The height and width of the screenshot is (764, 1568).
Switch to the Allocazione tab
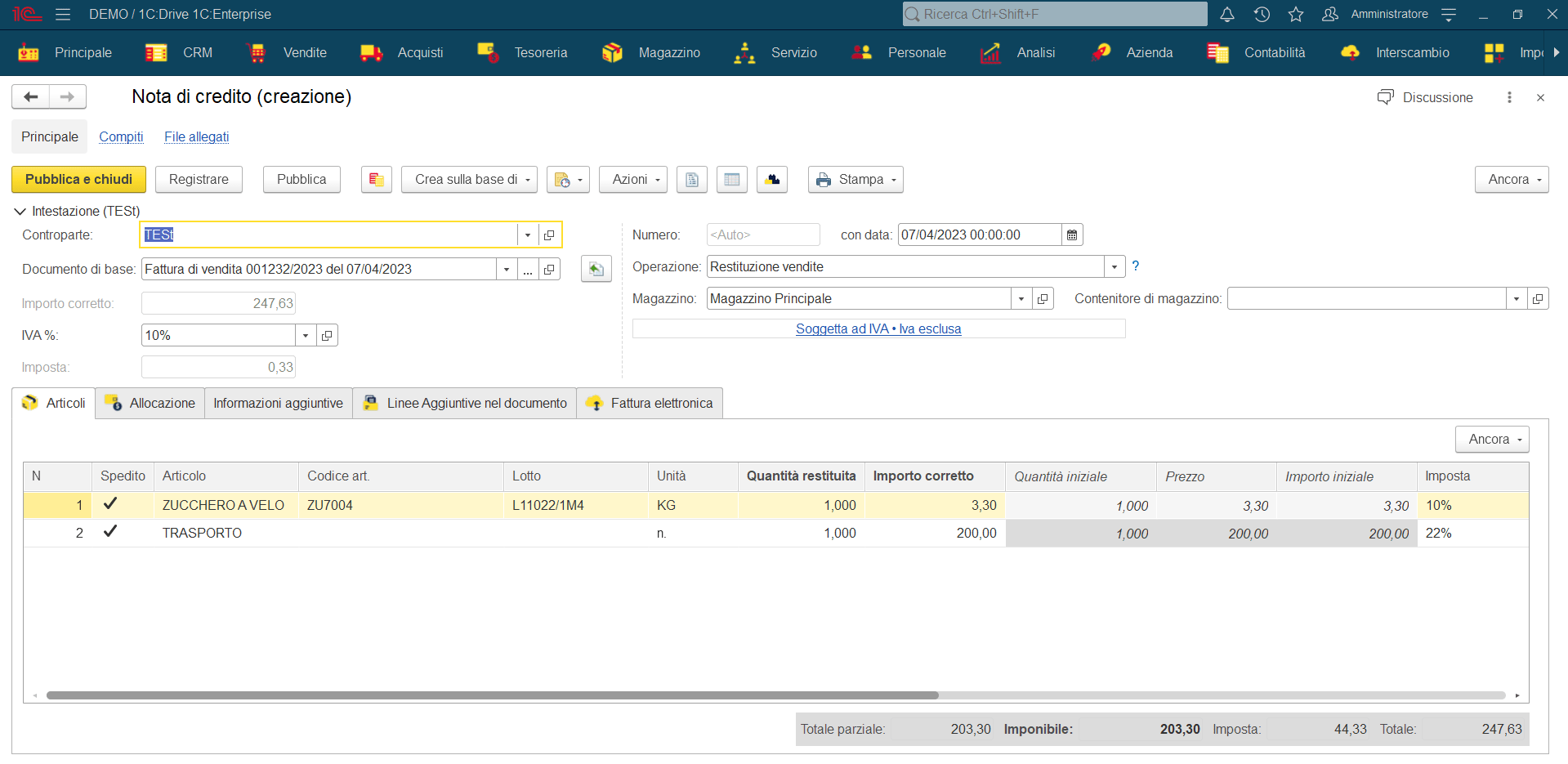pos(150,404)
